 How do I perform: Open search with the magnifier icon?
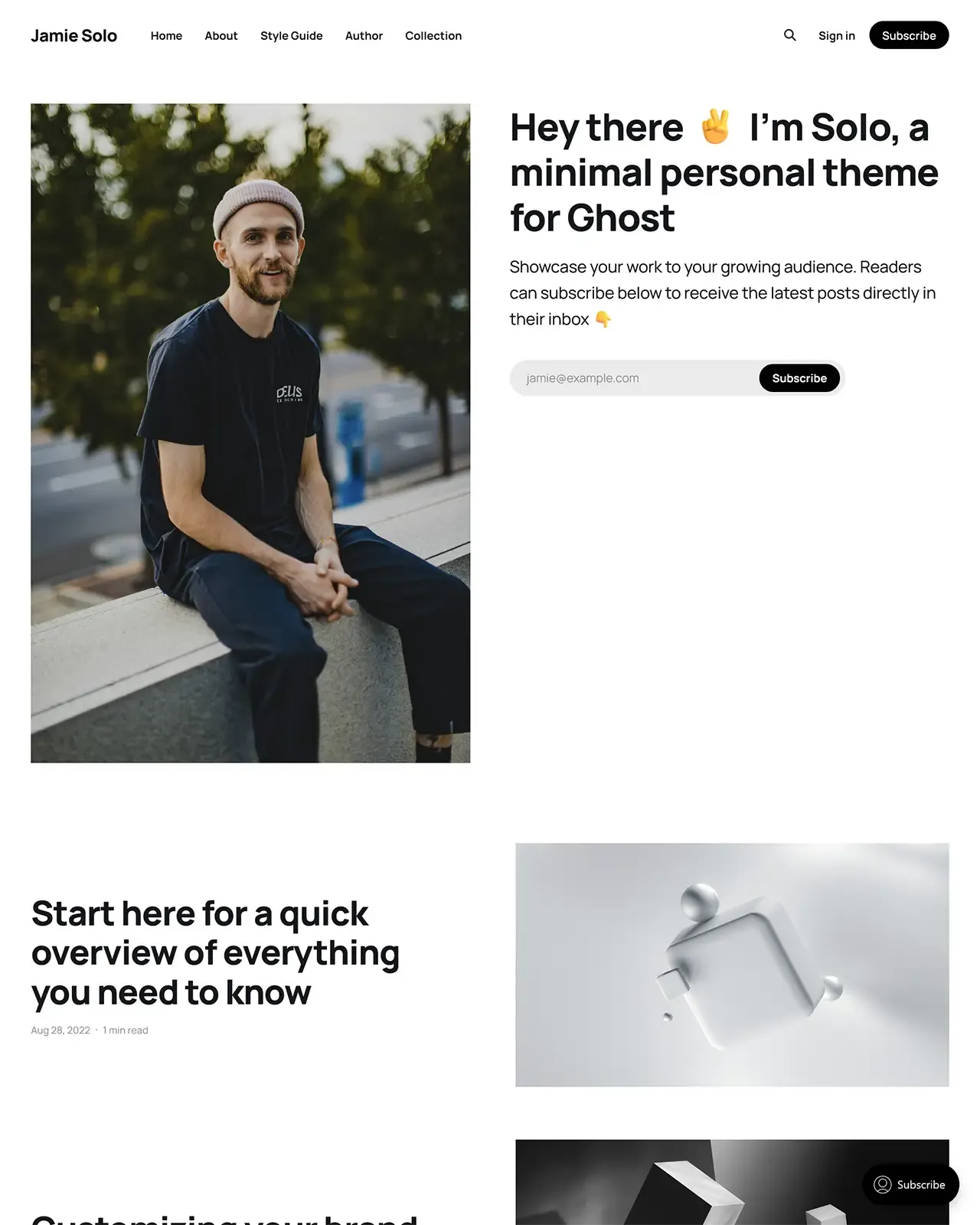point(790,35)
